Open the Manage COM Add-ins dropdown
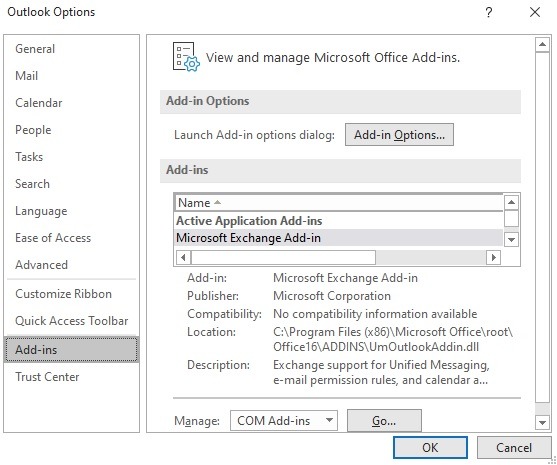The width and height of the screenshot is (557, 465). [x=284, y=421]
